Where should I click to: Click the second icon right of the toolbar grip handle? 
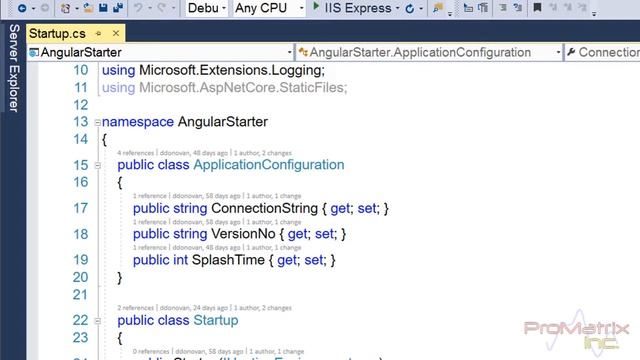(x=483, y=7)
